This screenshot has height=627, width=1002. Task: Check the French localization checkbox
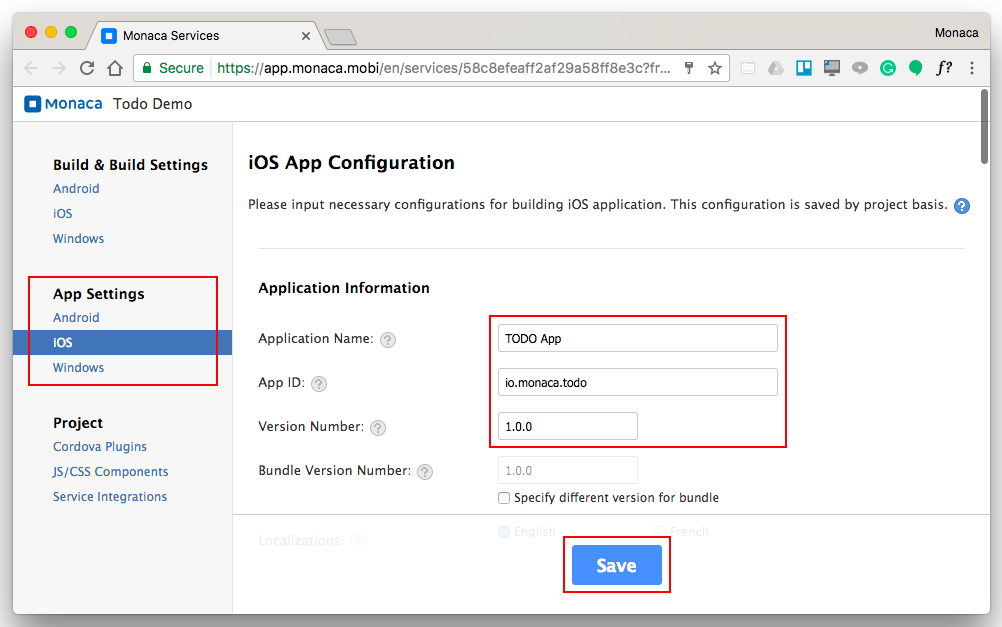(660, 532)
